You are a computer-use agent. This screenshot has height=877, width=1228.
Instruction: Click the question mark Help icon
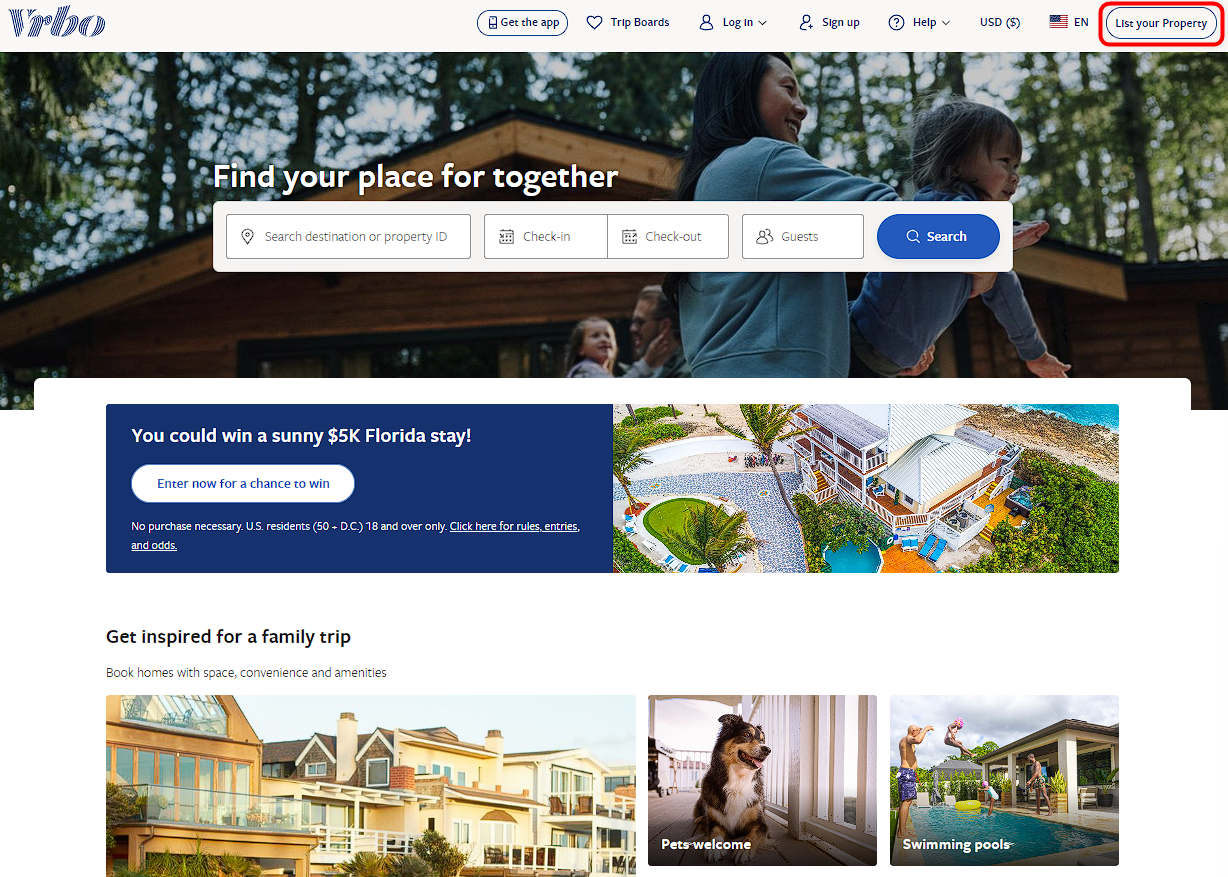click(x=896, y=22)
